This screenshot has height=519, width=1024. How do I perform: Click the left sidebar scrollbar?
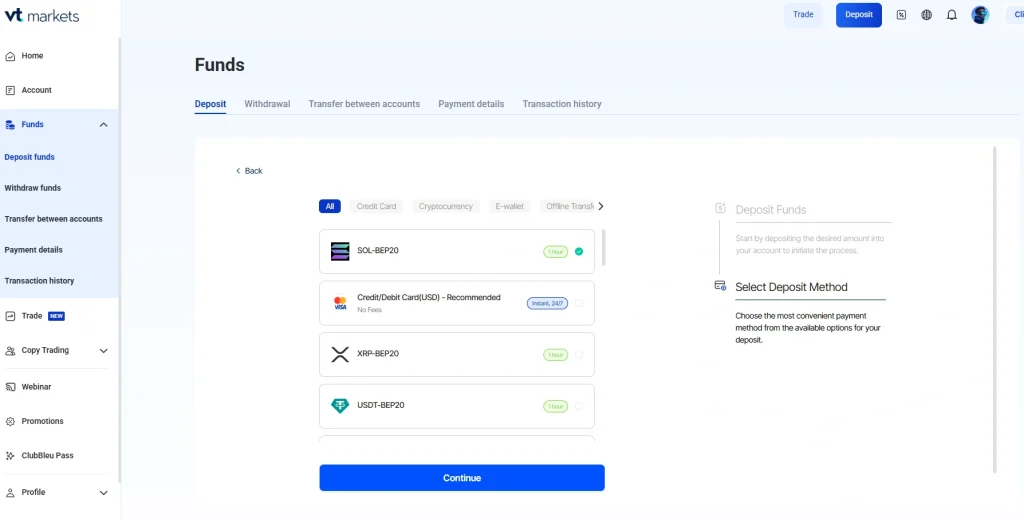119,261
